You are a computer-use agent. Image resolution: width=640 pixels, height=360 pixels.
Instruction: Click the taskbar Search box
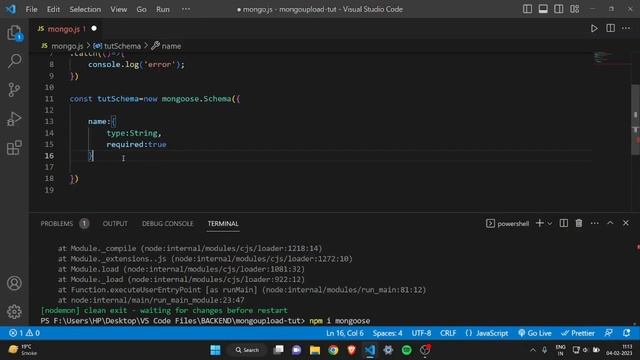247,350
